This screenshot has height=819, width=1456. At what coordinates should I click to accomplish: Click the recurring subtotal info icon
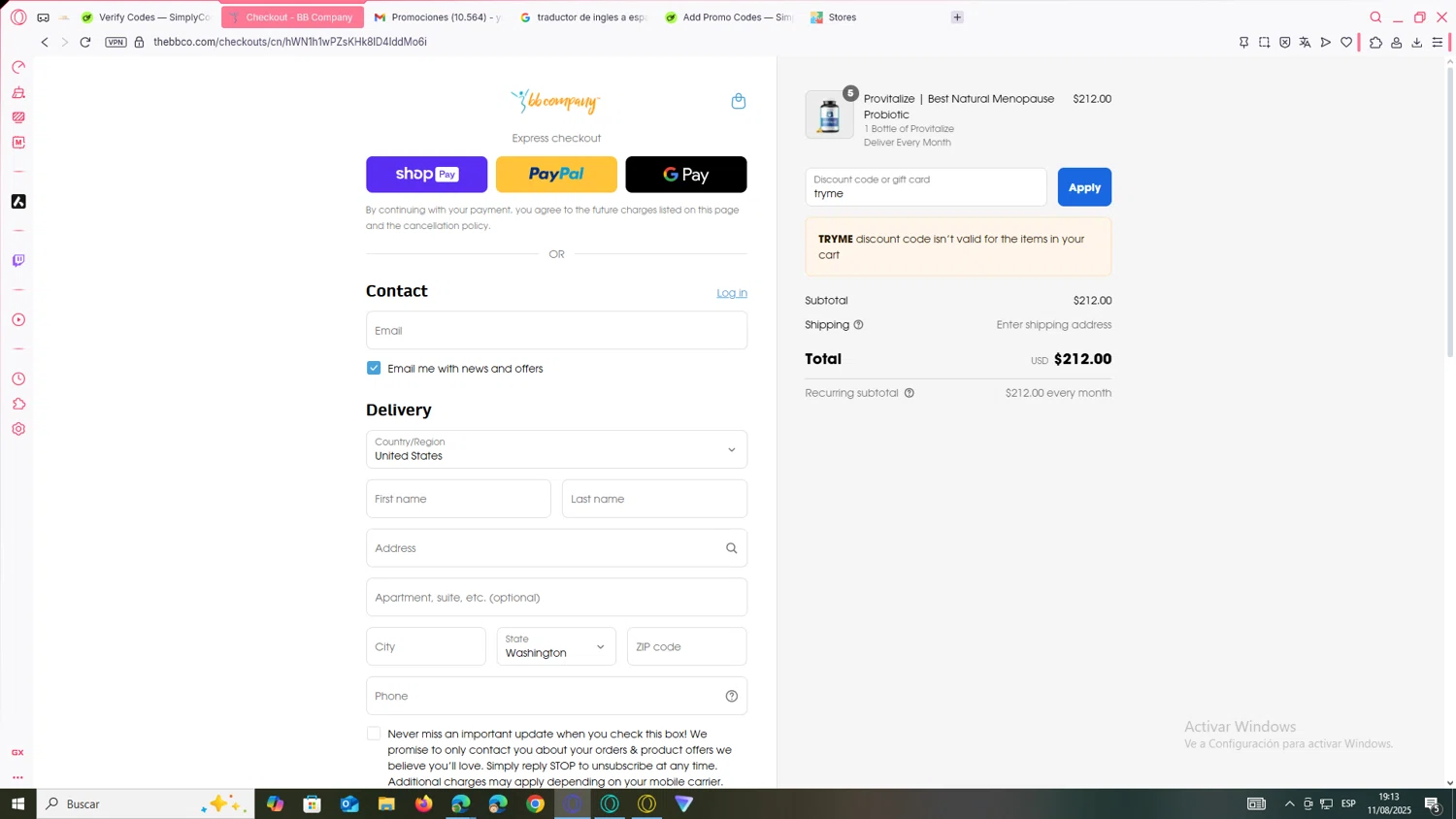click(910, 393)
